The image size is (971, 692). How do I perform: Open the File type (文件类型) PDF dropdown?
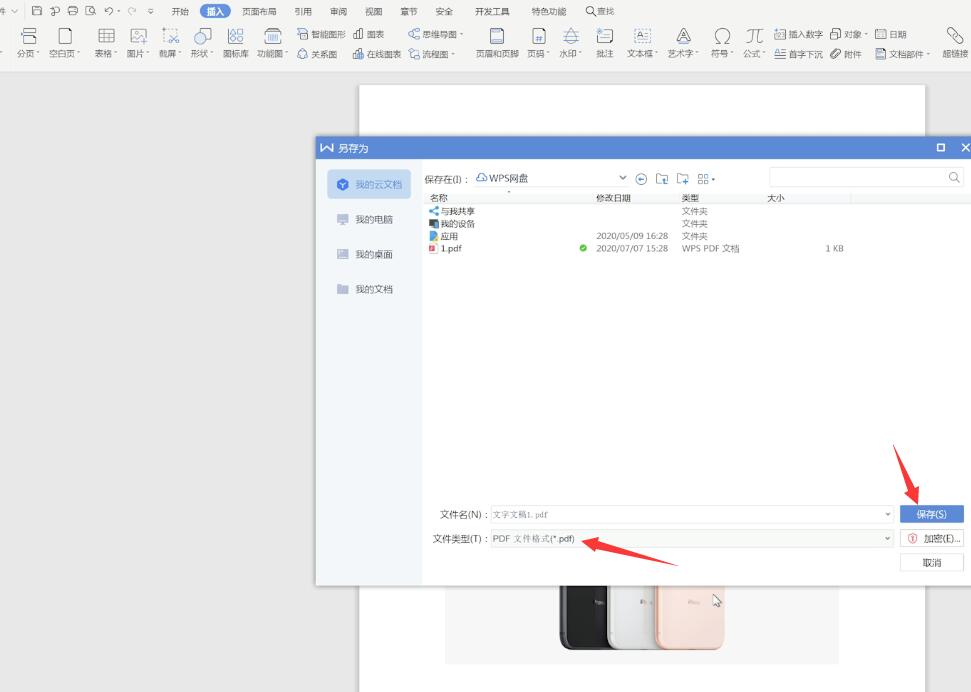click(x=887, y=538)
